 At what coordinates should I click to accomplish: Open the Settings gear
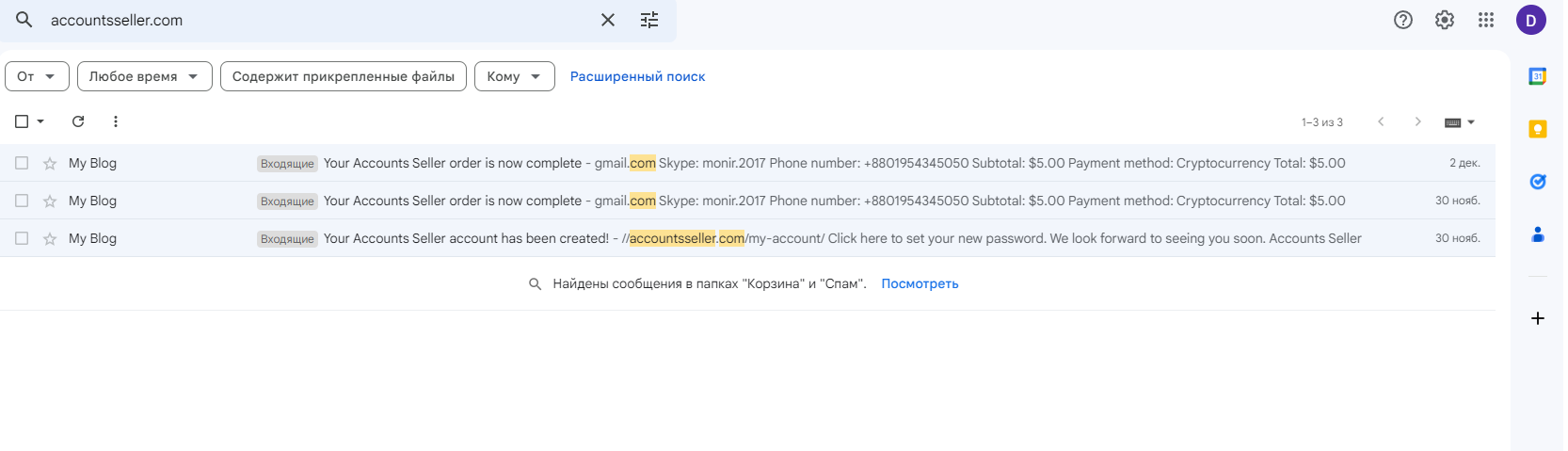point(1445,20)
